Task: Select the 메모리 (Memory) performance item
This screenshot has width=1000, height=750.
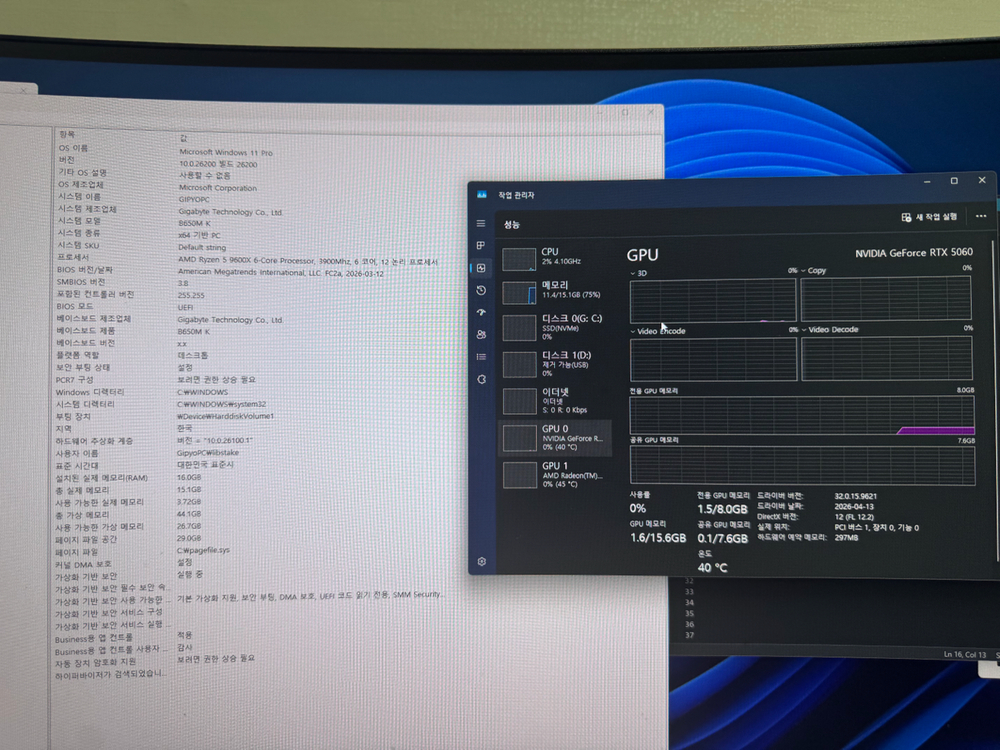Action: pos(554,291)
